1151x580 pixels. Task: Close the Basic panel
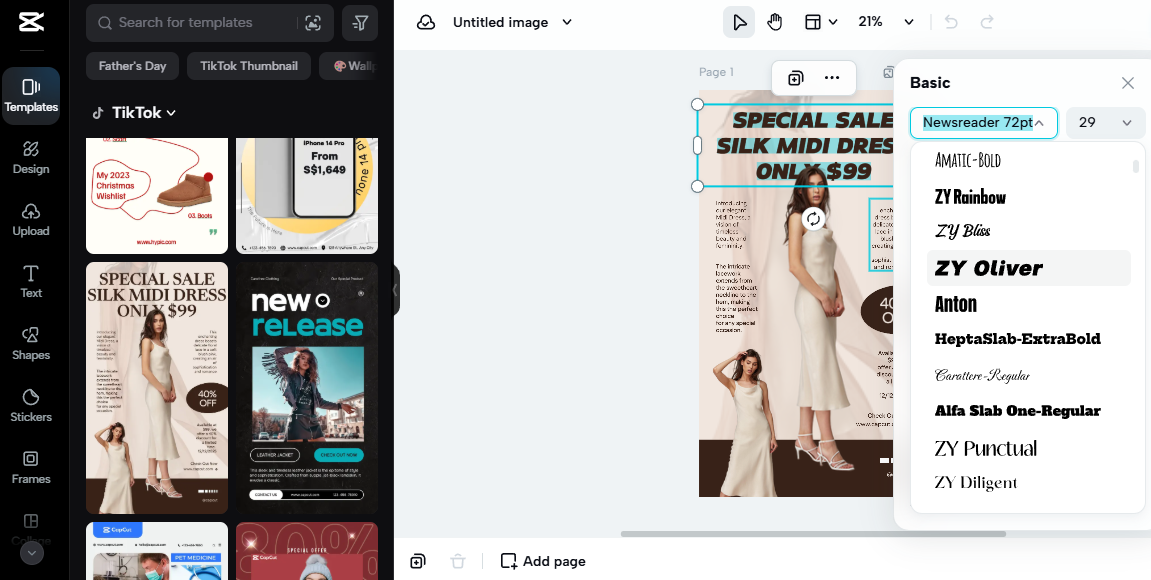[1128, 83]
